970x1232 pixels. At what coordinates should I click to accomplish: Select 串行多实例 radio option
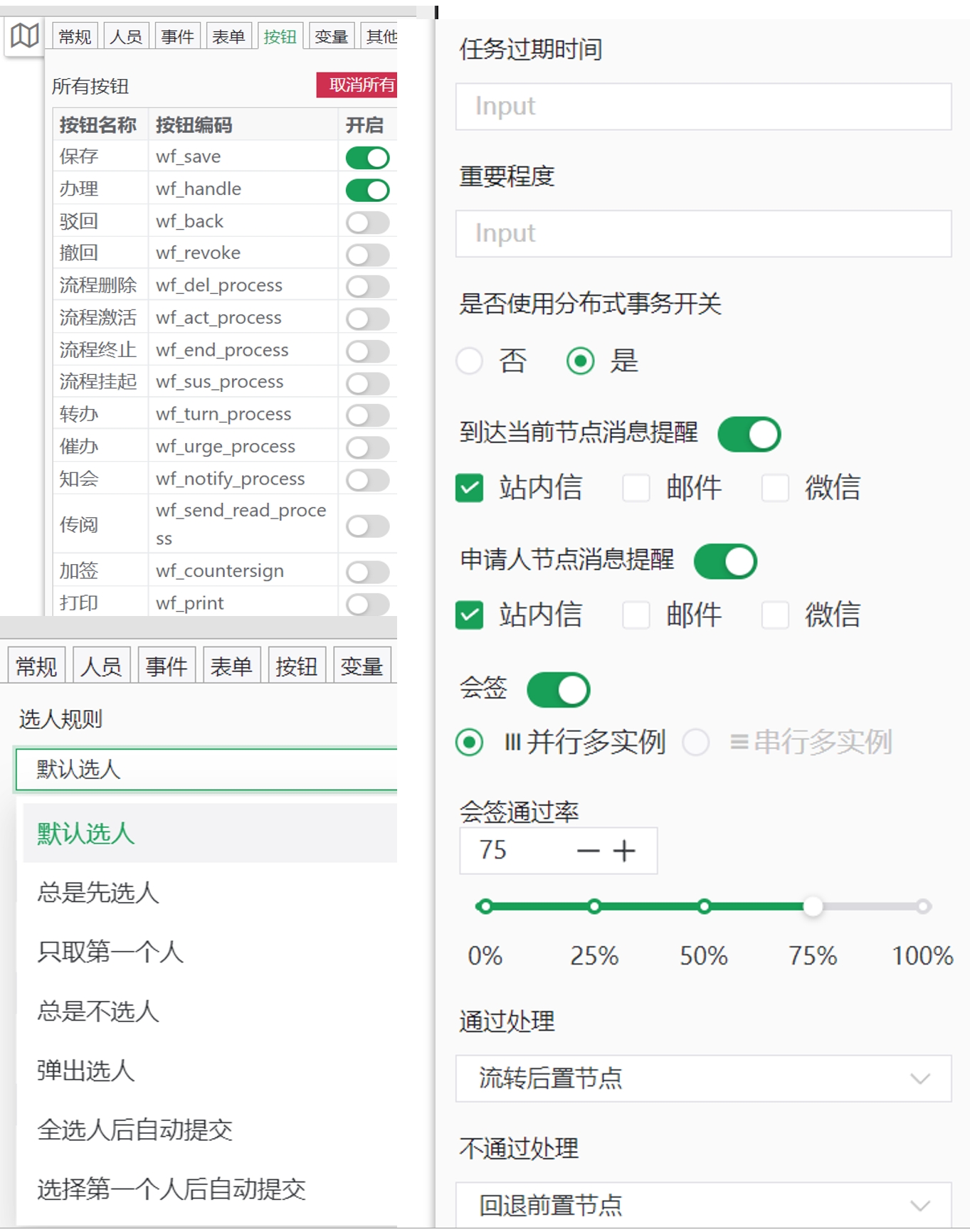point(695,743)
